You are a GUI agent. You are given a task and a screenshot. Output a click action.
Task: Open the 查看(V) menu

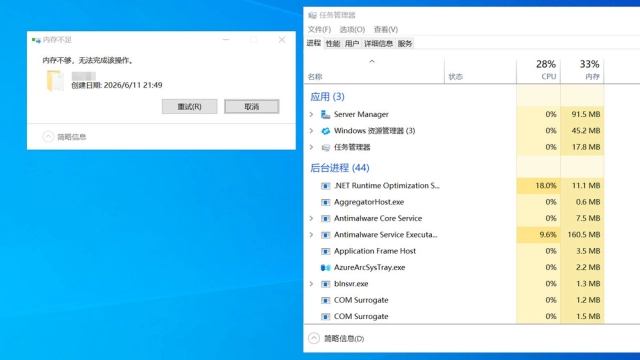pyautogui.click(x=386, y=29)
